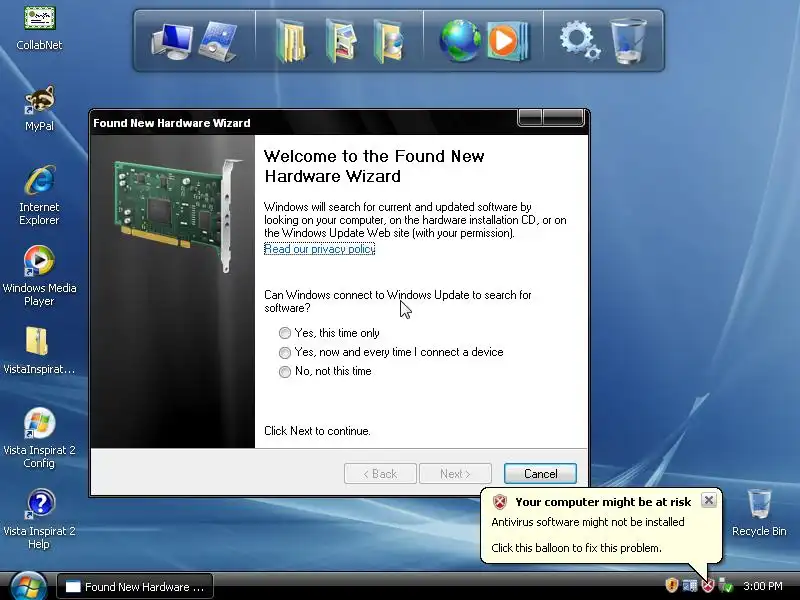
Task: Close the security warning balloon
Action: 709,501
